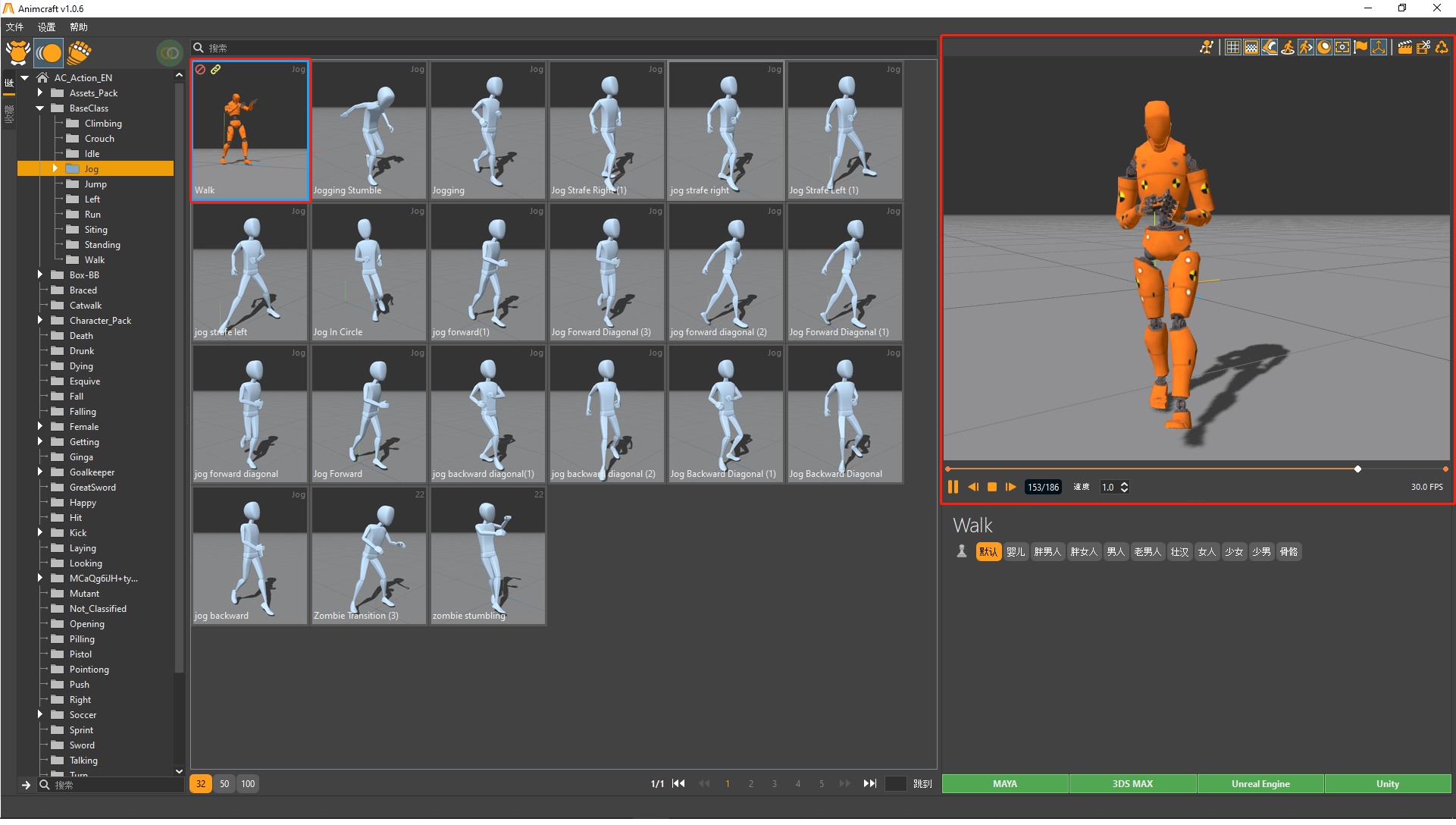Click the armor torso icon in left toolbar
Image resolution: width=1456 pixels, height=825 pixels.
click(x=17, y=52)
